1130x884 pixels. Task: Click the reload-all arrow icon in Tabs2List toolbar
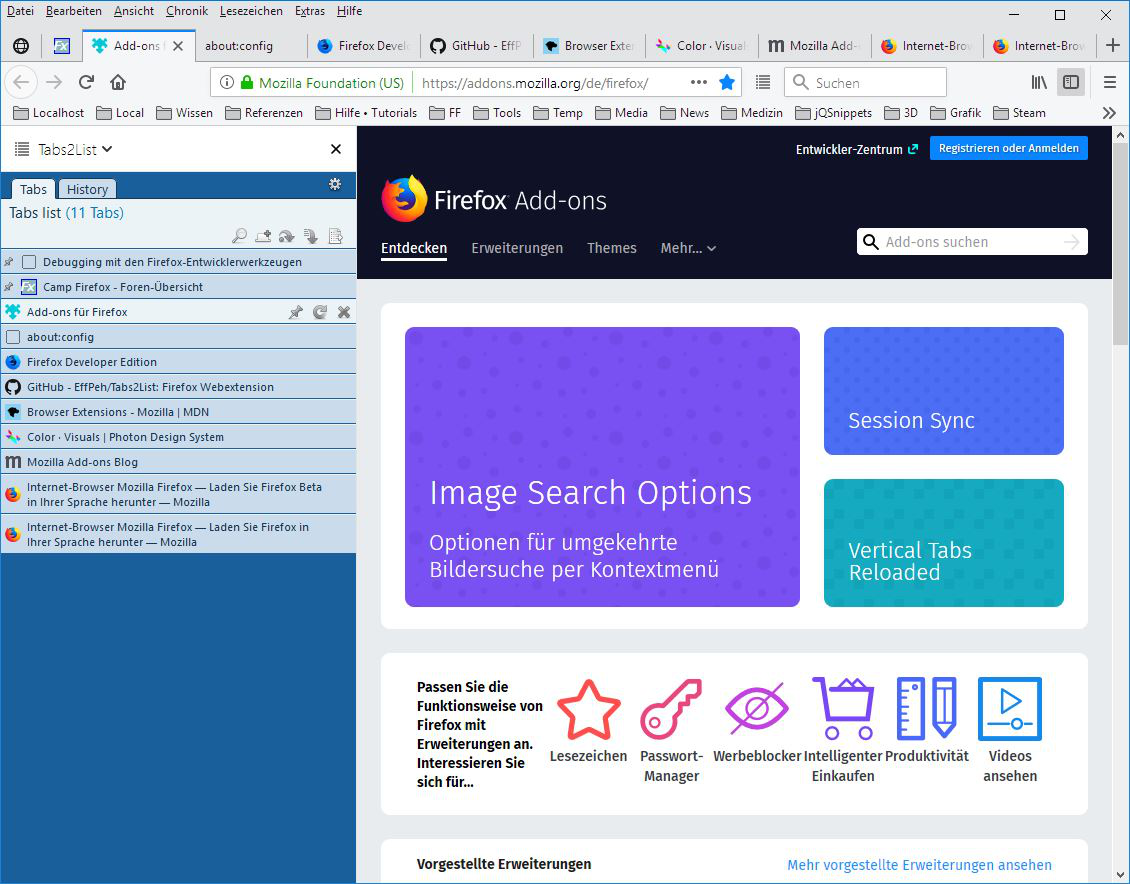coord(287,236)
